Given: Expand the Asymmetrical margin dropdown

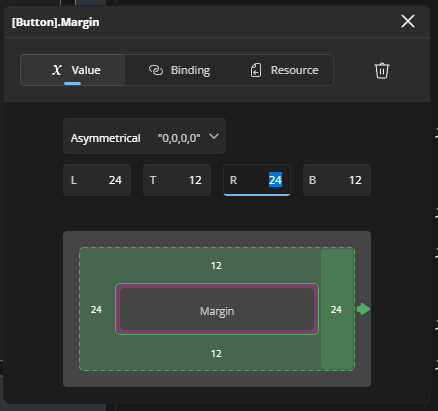Looking at the screenshot, I should 144,136.
